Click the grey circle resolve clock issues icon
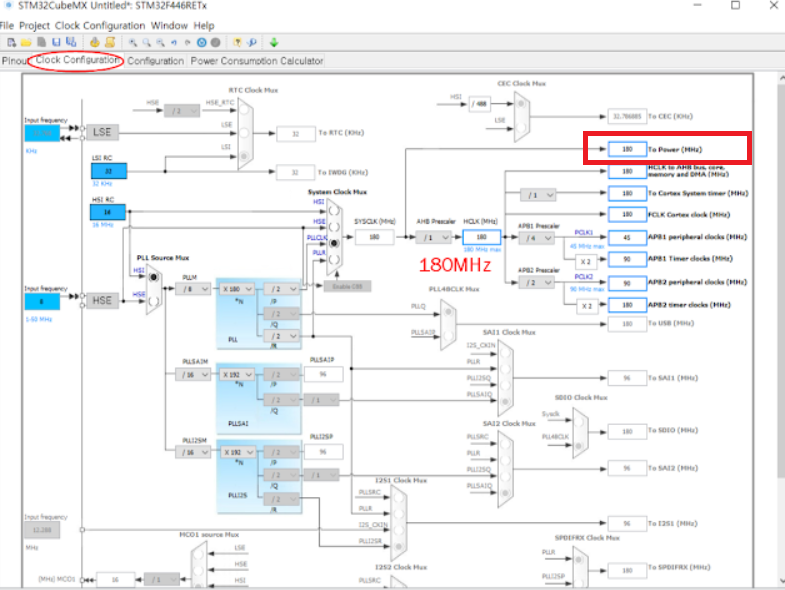Image resolution: width=785 pixels, height=590 pixels. click(215, 43)
